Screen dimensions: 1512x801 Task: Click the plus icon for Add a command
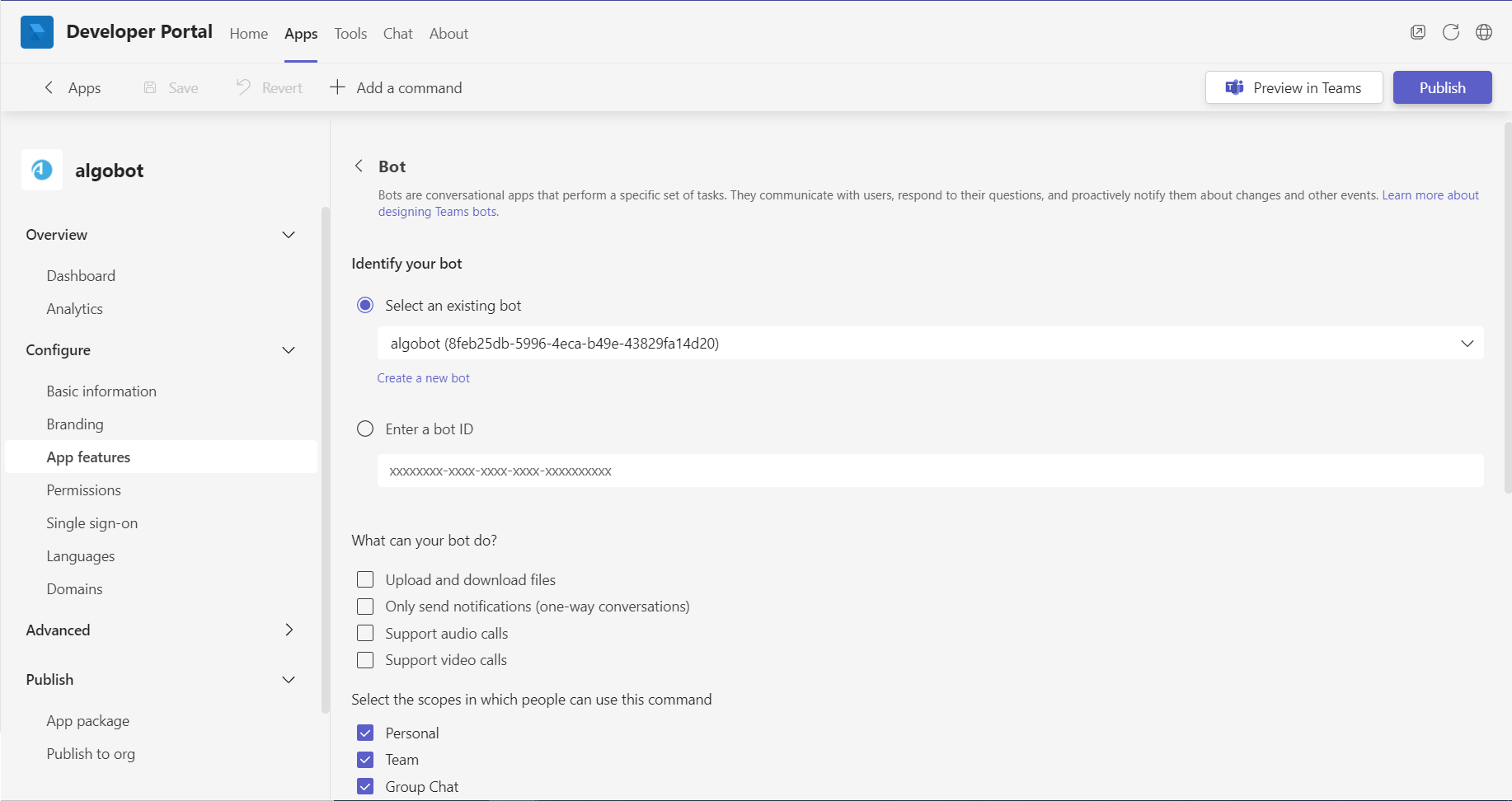[x=337, y=87]
